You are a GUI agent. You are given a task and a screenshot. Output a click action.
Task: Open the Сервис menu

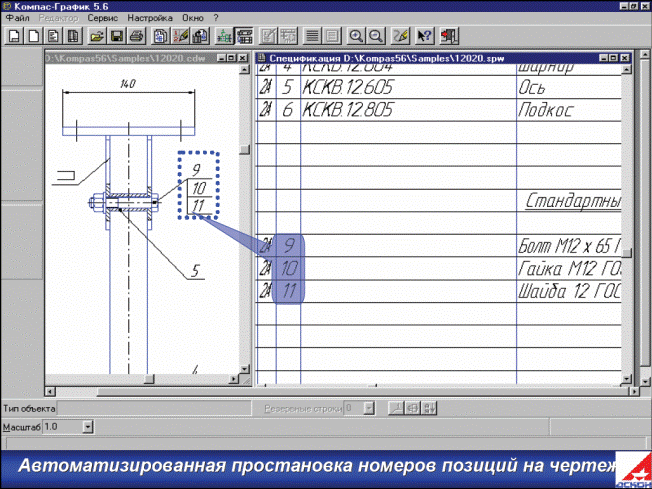click(103, 18)
